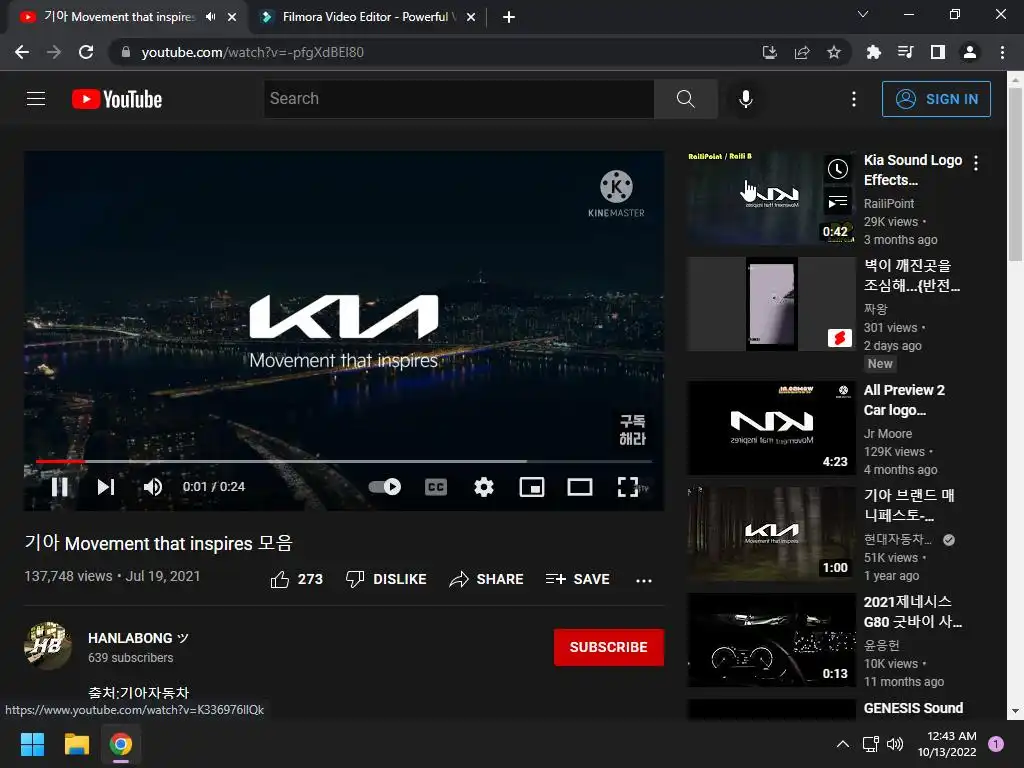Open Kia Sound Logo Effects thumbnail
Viewport: 1024px width, 768px height.
pyautogui.click(x=771, y=198)
